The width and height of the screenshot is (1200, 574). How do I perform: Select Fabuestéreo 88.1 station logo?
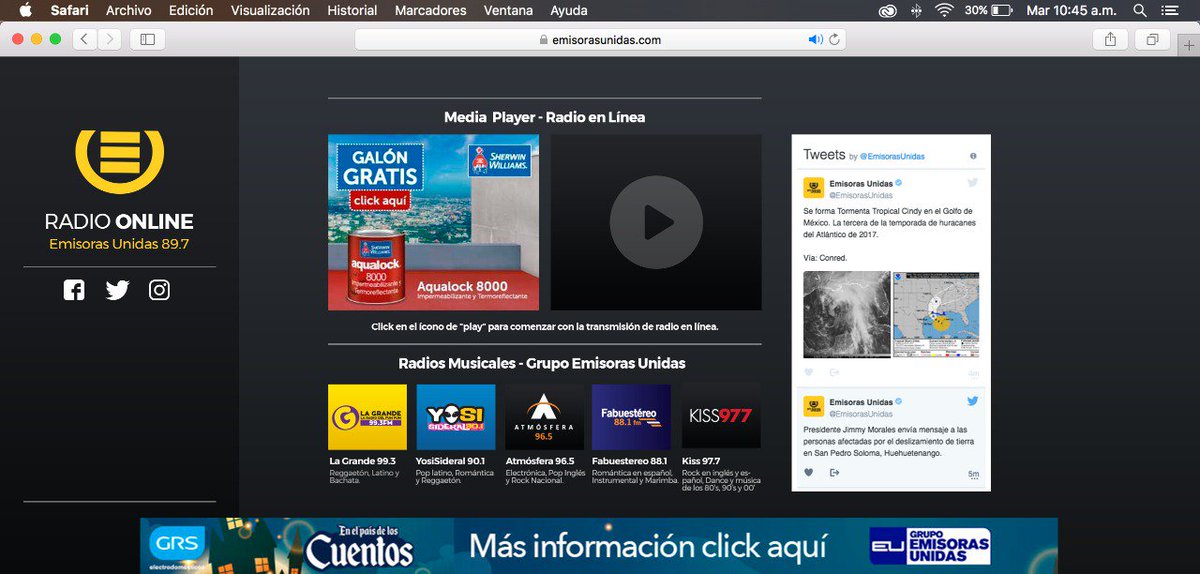pyautogui.click(x=631, y=417)
